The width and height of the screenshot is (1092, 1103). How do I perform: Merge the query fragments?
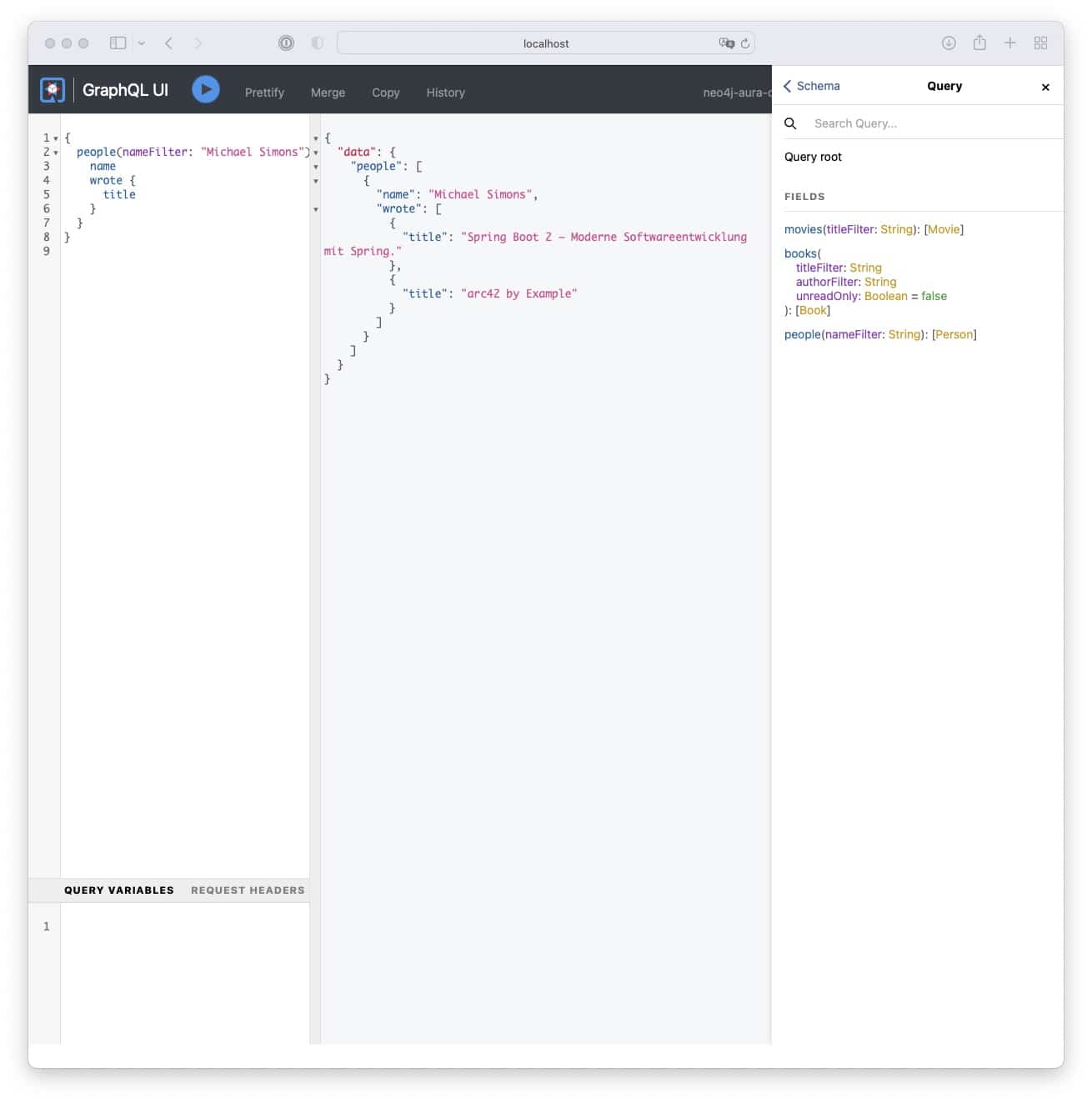coord(328,93)
